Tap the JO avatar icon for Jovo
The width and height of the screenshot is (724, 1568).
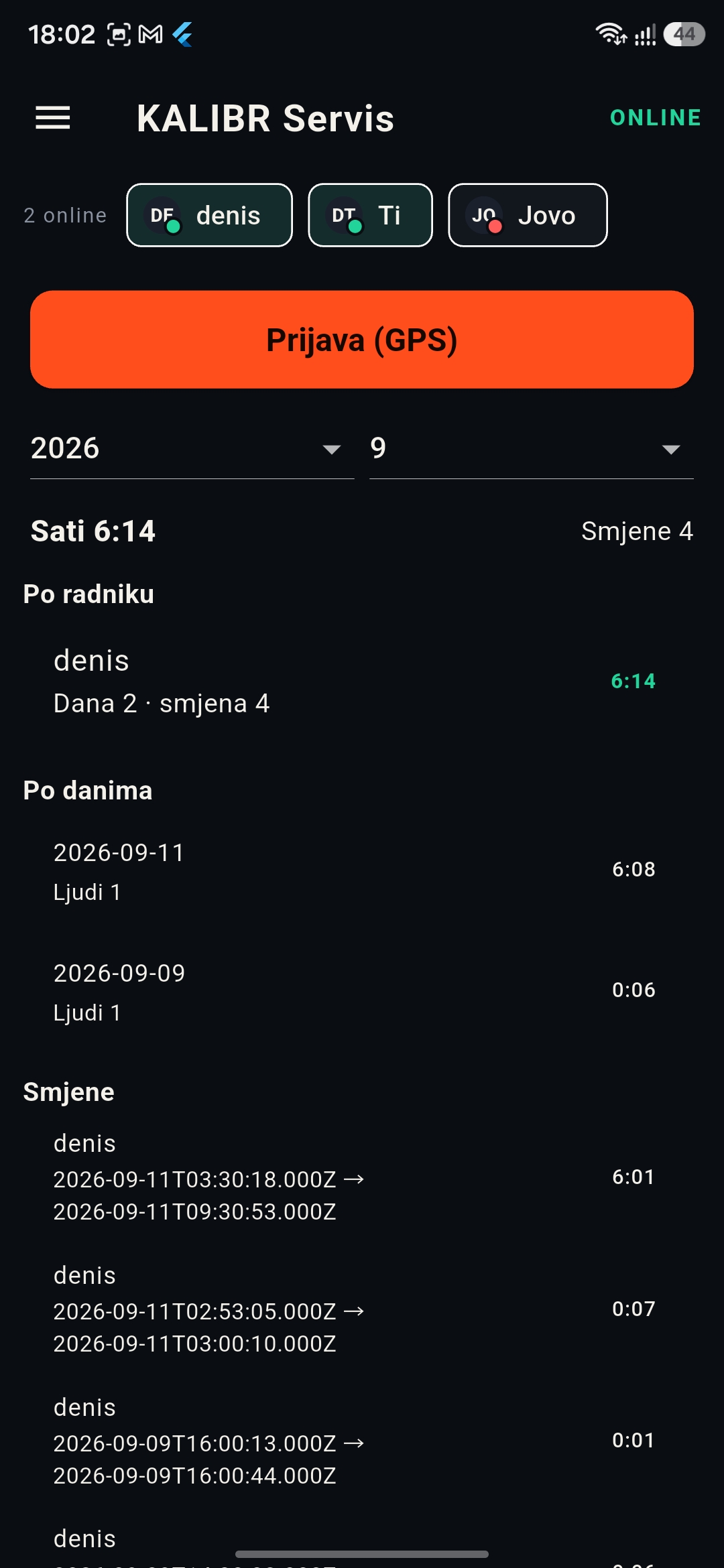(x=485, y=216)
